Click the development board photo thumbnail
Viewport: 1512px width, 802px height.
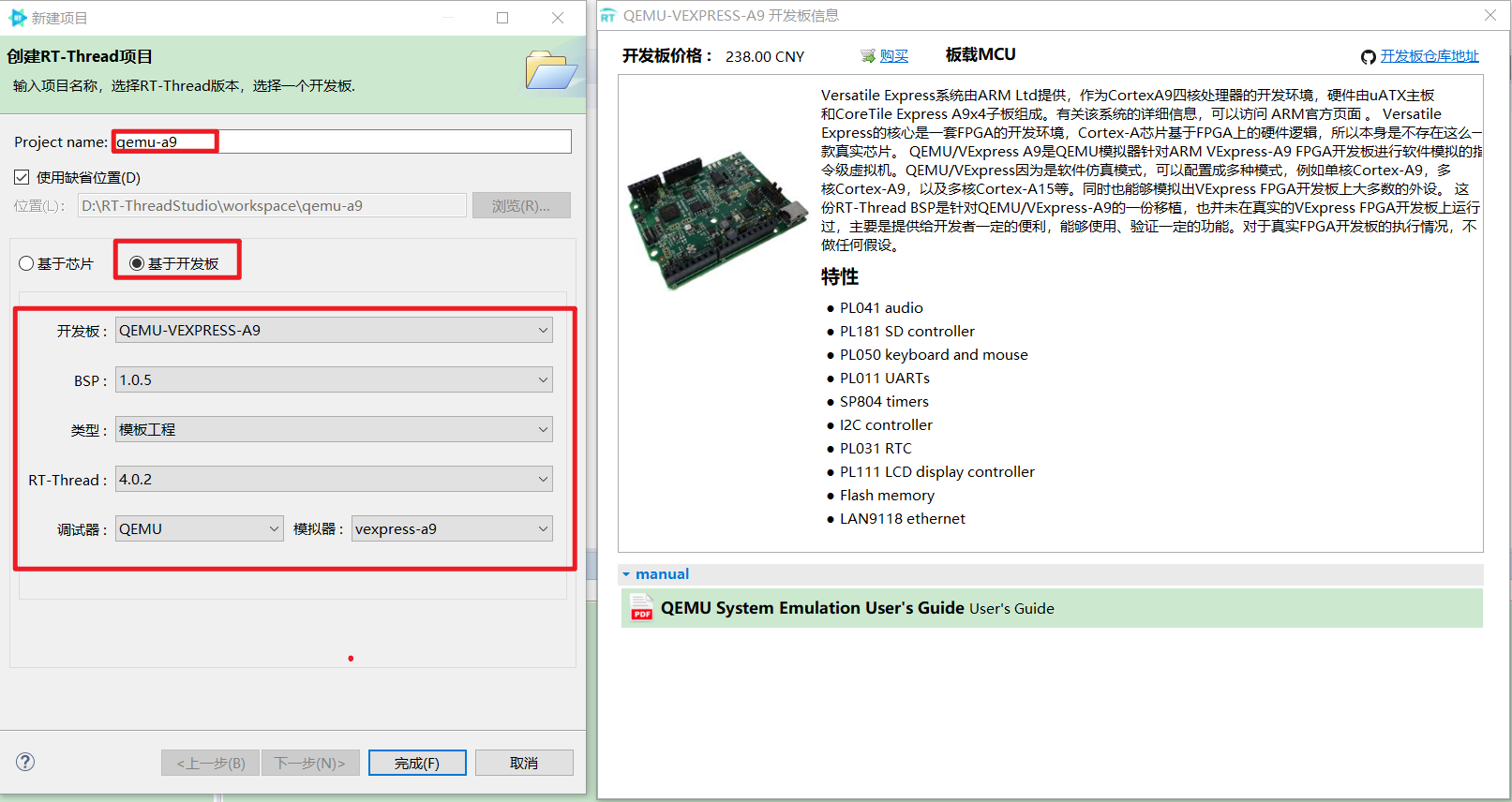(716, 220)
